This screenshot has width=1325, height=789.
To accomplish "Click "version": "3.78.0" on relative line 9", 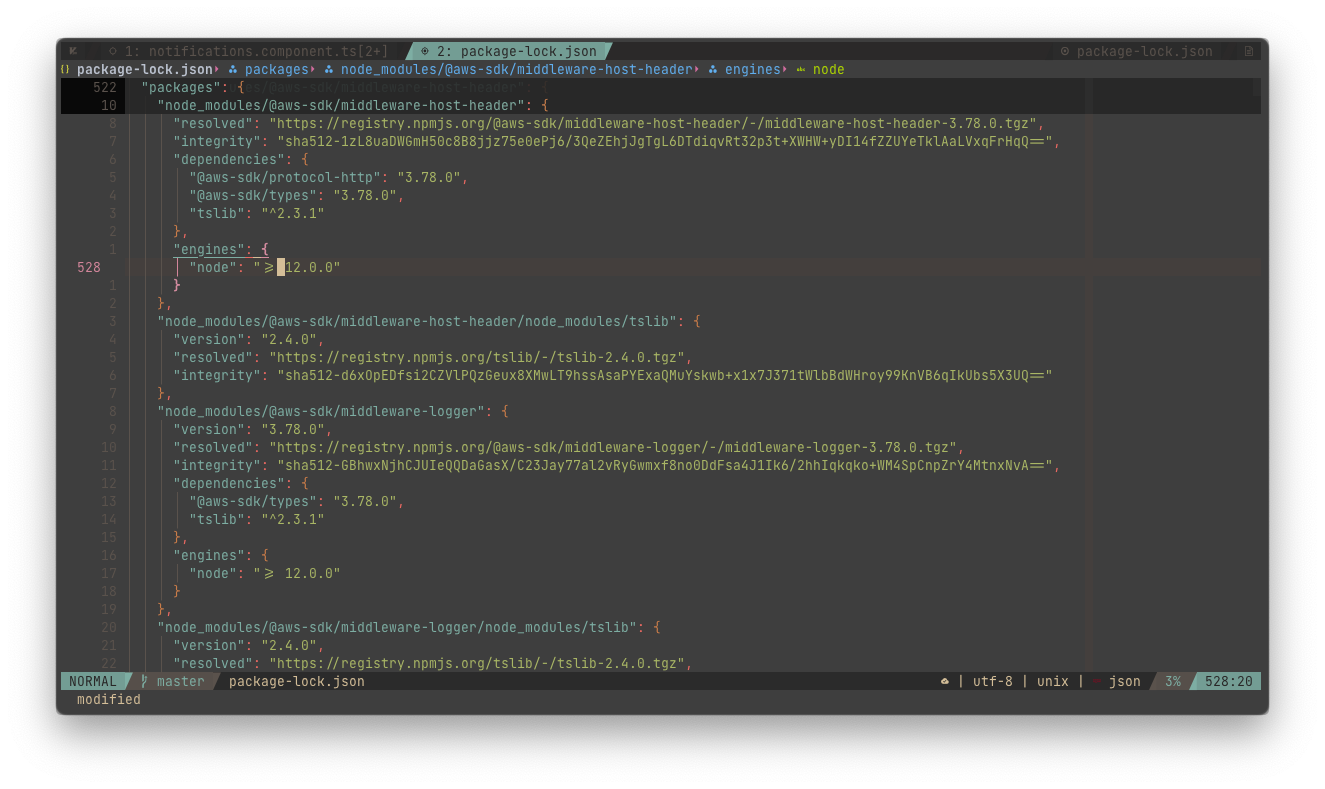I will click(252, 429).
